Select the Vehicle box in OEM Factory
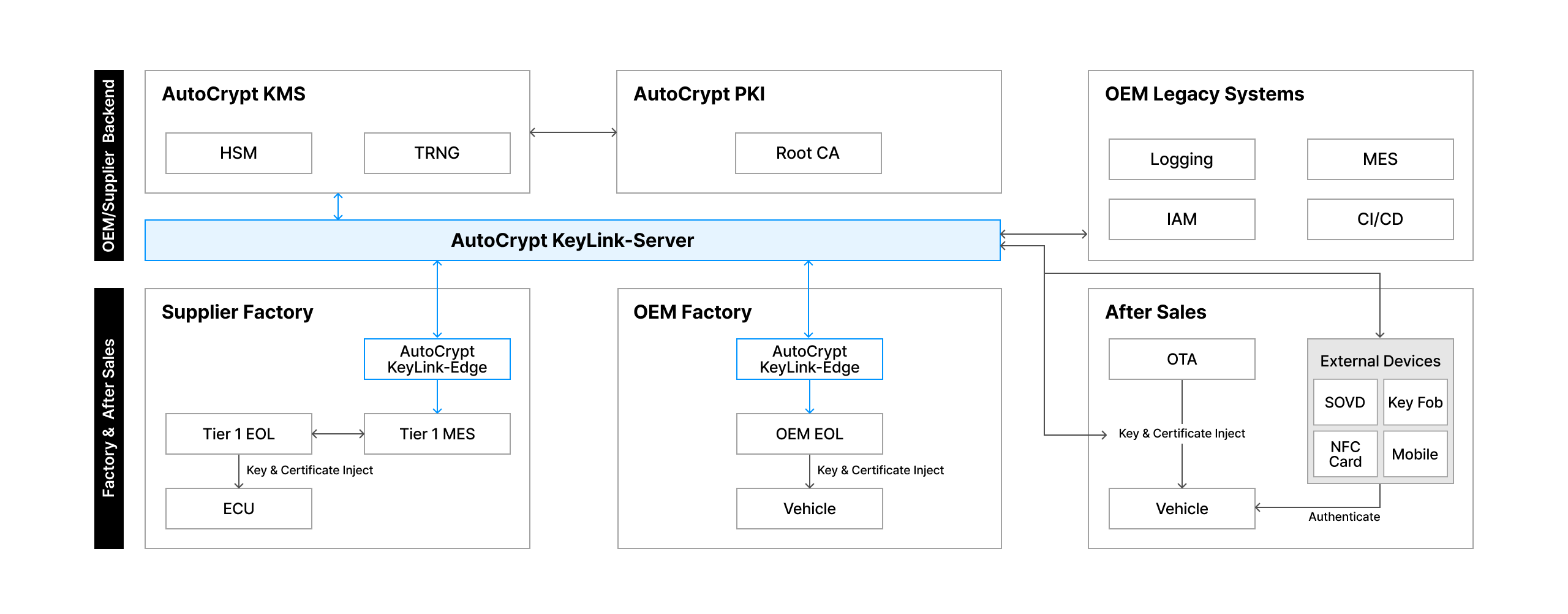 tap(809, 509)
